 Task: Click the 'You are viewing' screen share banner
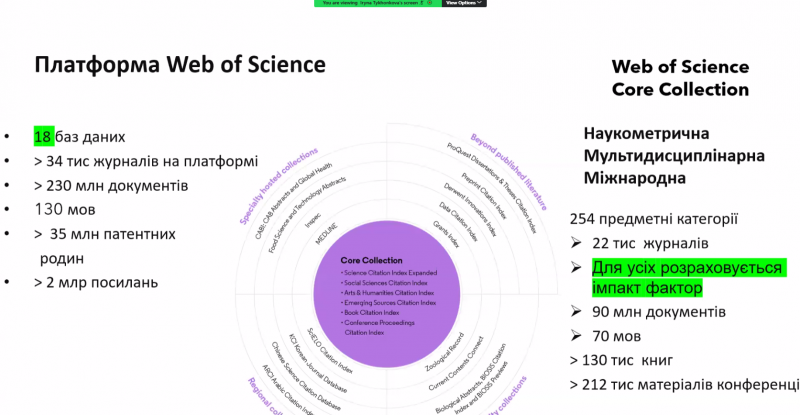click(378, 3)
